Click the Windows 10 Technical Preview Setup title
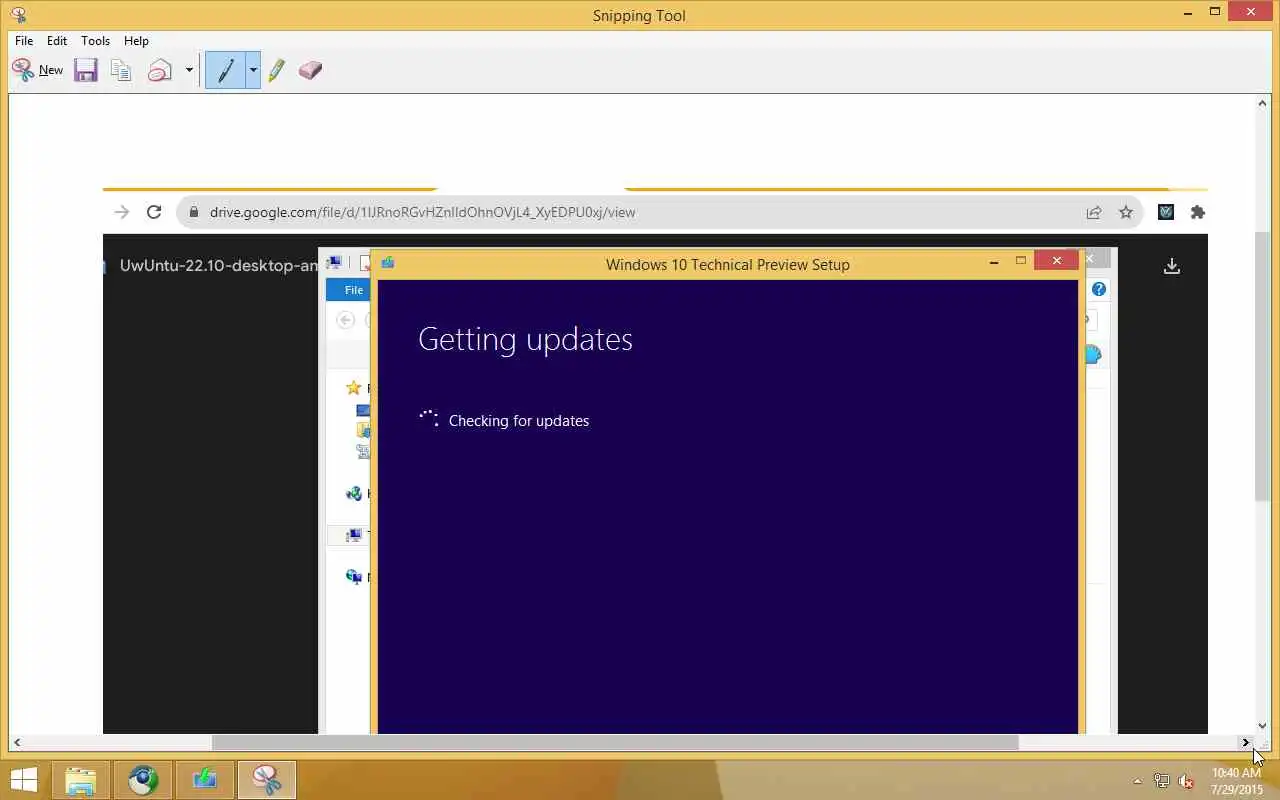This screenshot has width=1280, height=800. 727,265
